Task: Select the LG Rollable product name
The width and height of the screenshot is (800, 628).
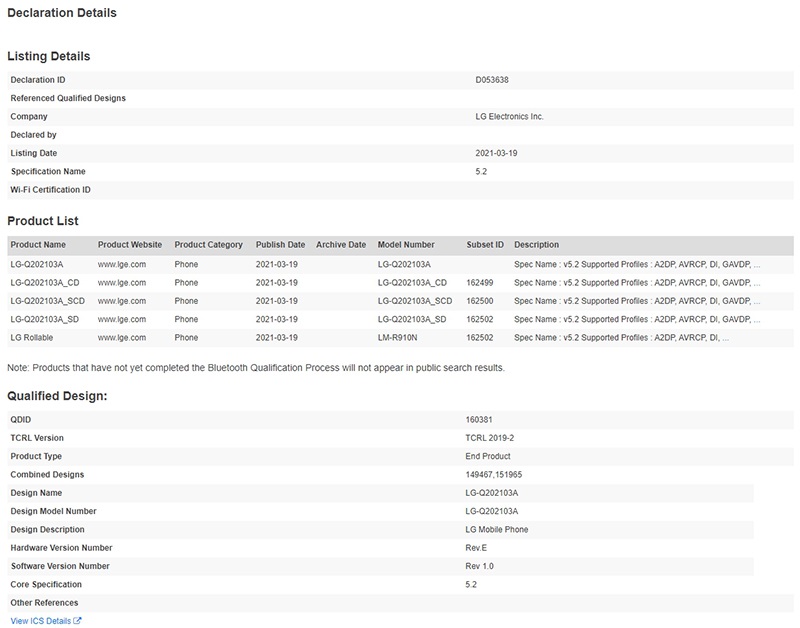Action: pyautogui.click(x=32, y=338)
